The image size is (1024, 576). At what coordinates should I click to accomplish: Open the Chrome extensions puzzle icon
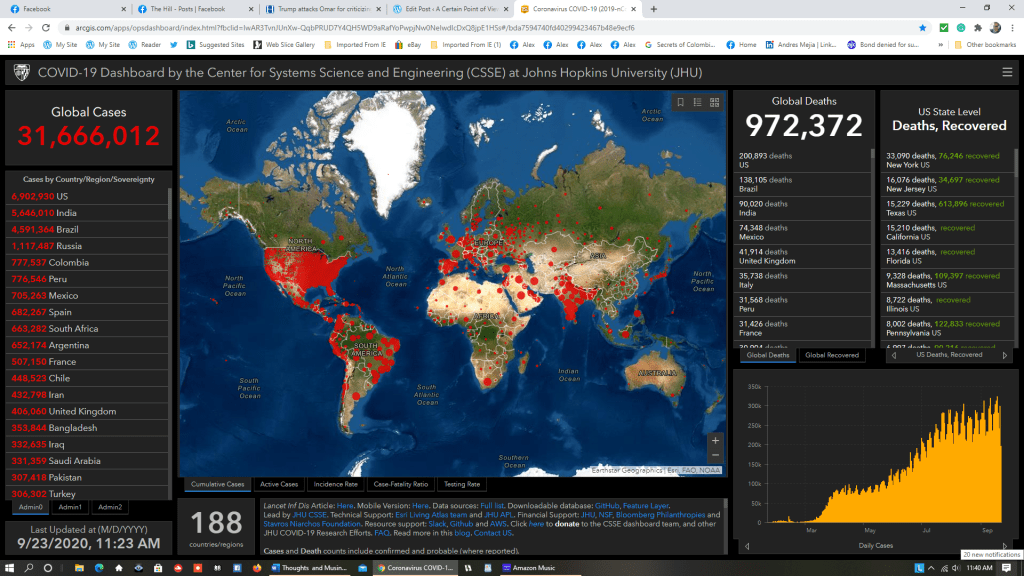pos(978,28)
